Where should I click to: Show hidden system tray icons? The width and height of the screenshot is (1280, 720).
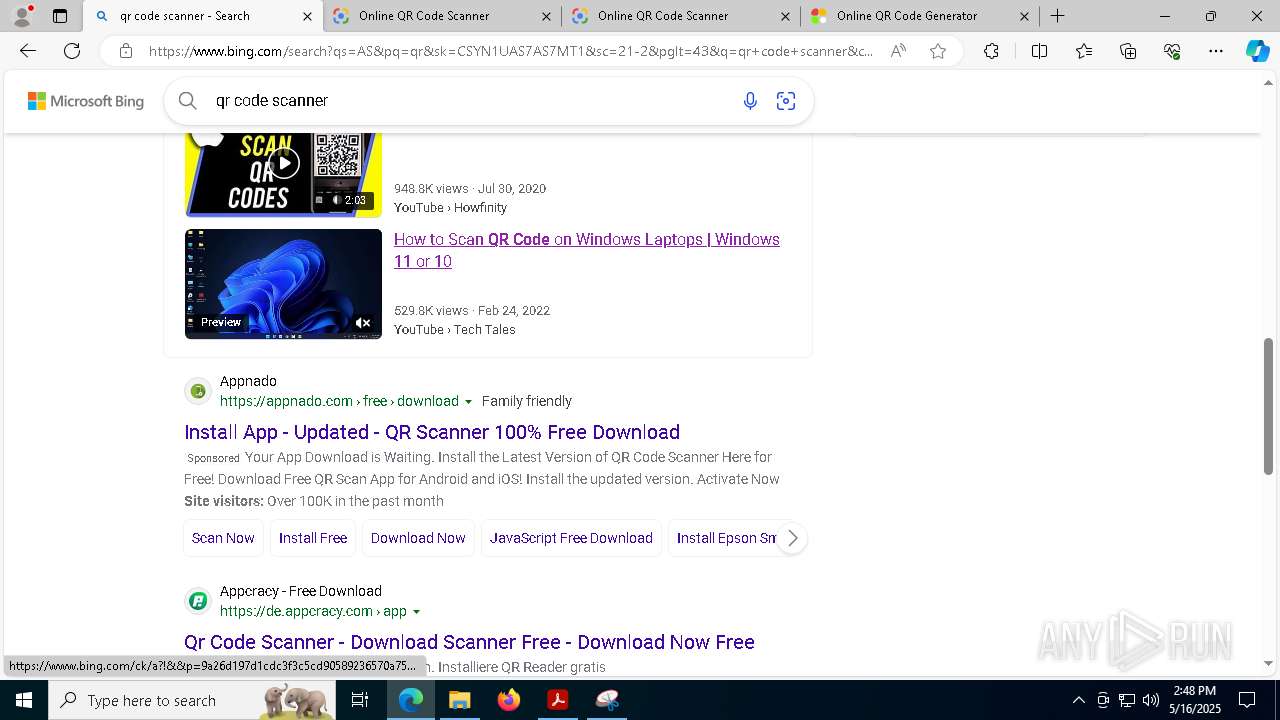(x=1078, y=700)
